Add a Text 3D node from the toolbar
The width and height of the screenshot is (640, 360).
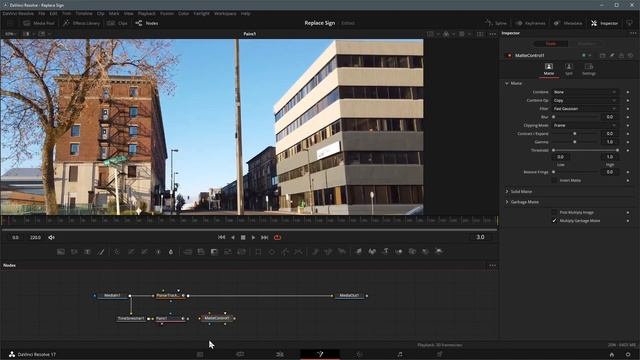(x=385, y=252)
